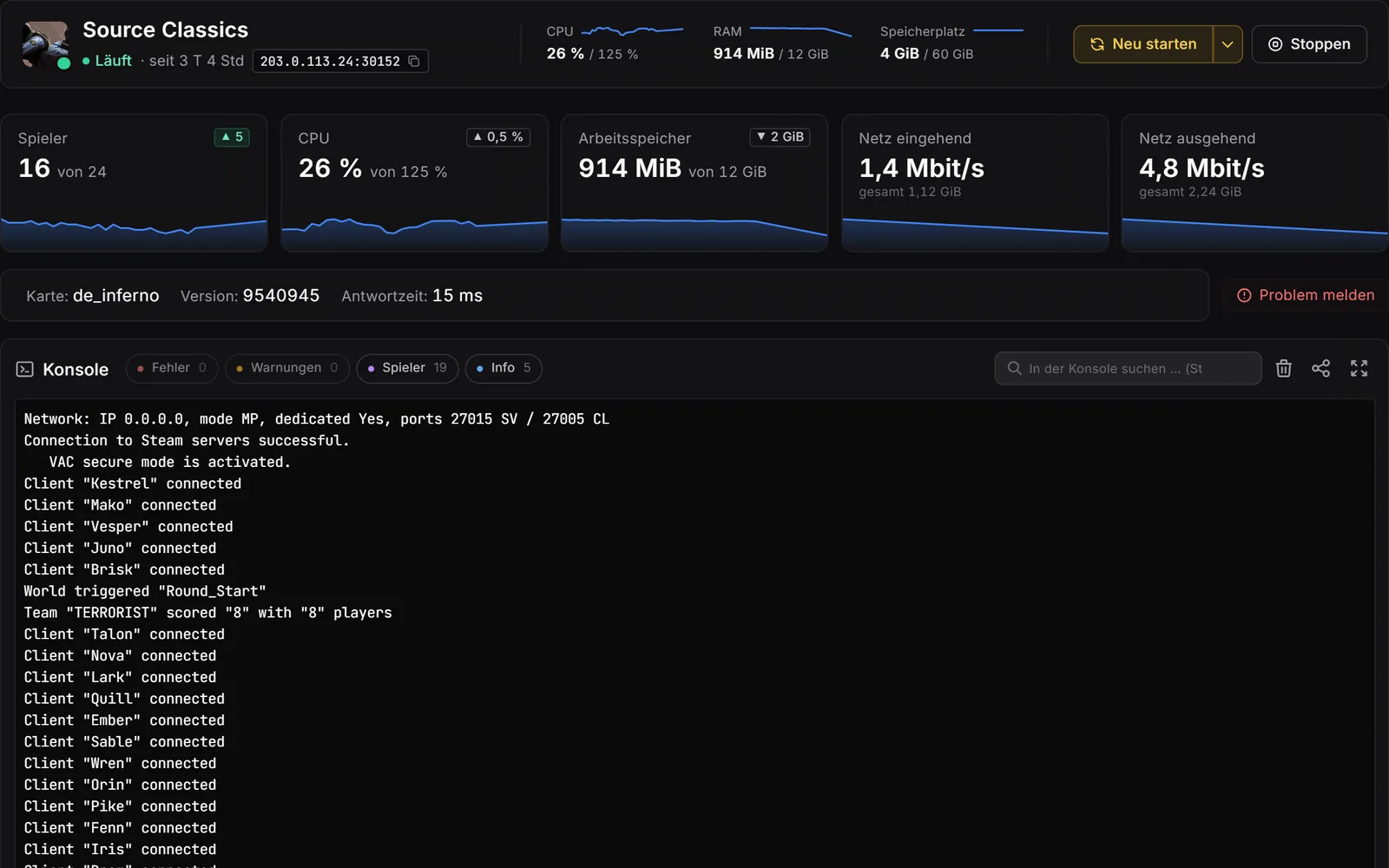The height and width of the screenshot is (868, 1389).
Task: Stop the server with Stoppen
Action: [x=1309, y=44]
